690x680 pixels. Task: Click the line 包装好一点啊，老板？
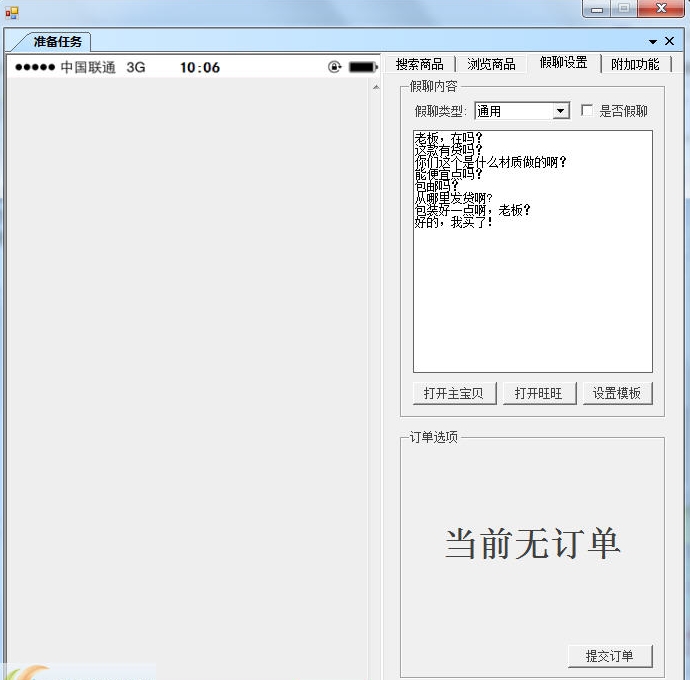pos(473,210)
